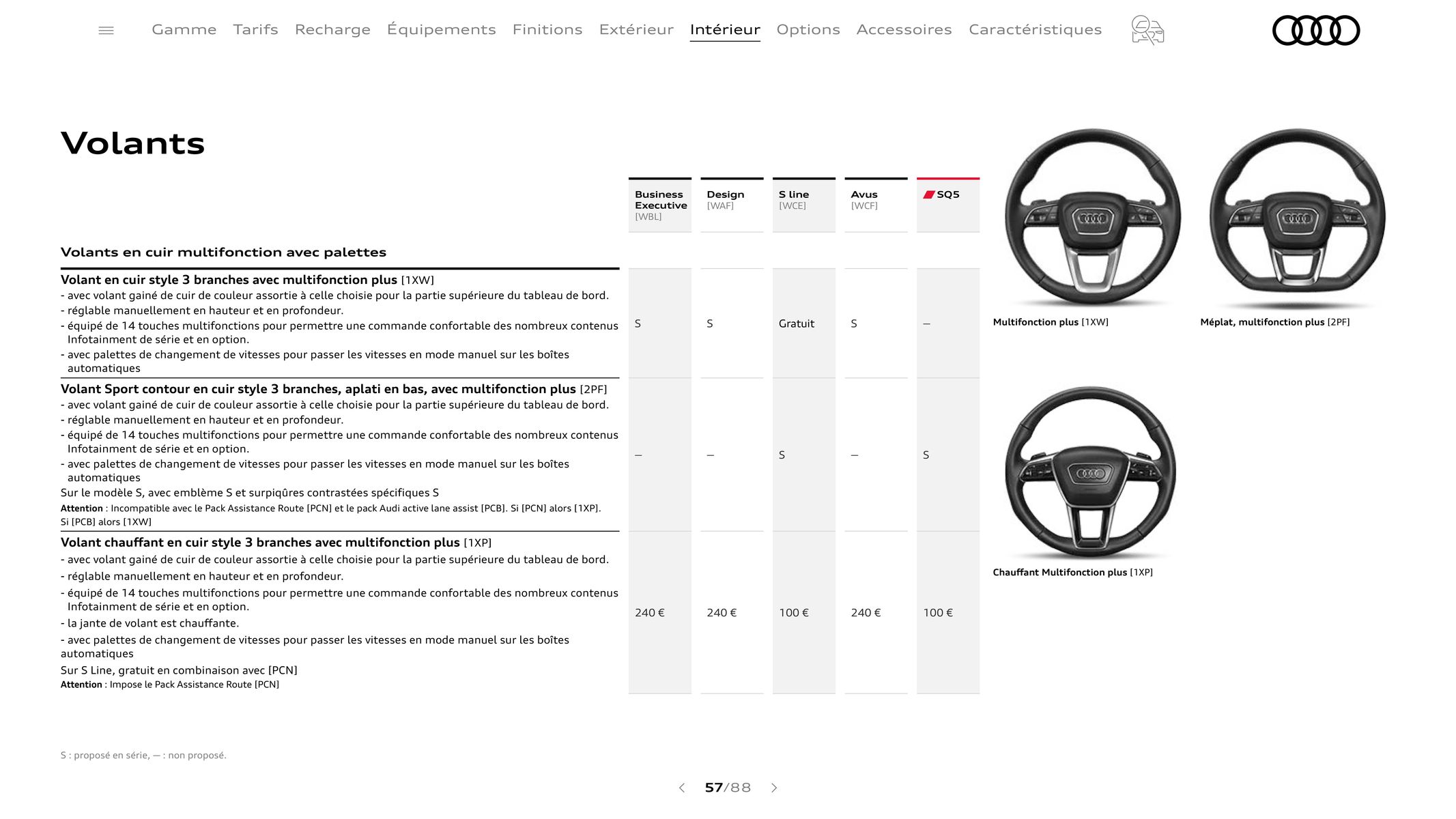Click the Business Executive [WBL] column header

[660, 205]
